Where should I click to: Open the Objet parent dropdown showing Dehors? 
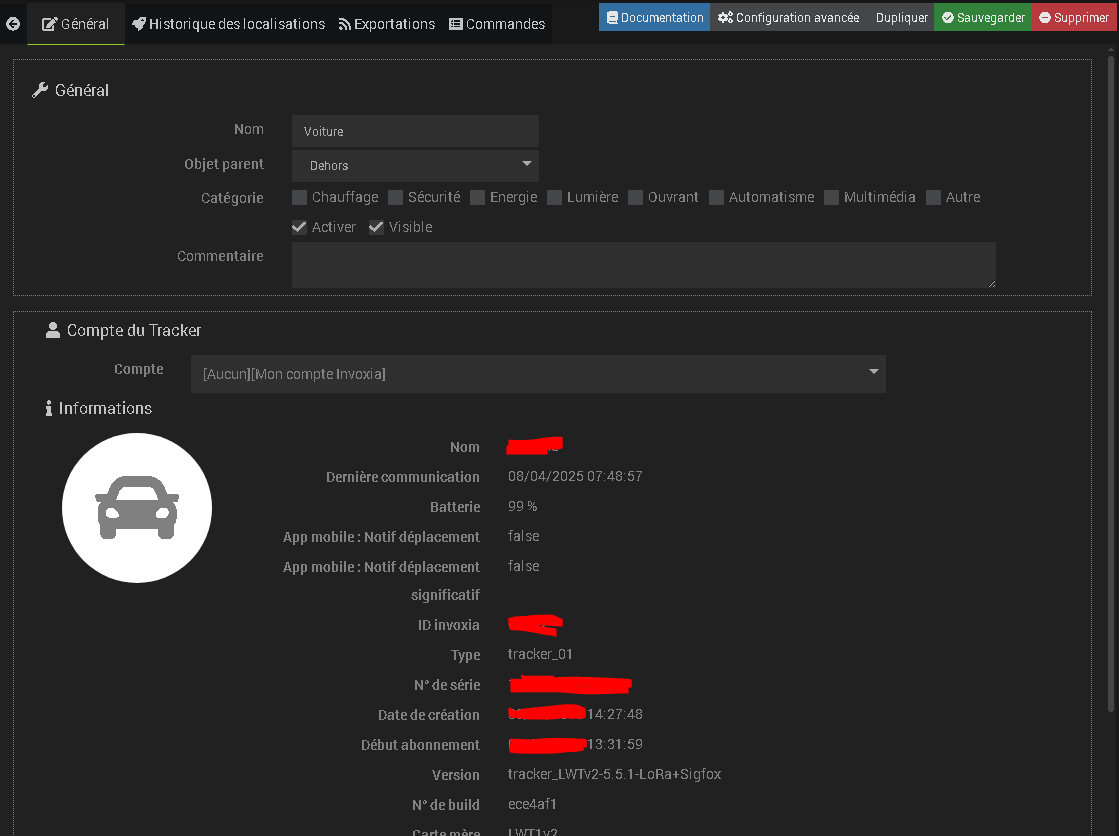pyautogui.click(x=415, y=166)
